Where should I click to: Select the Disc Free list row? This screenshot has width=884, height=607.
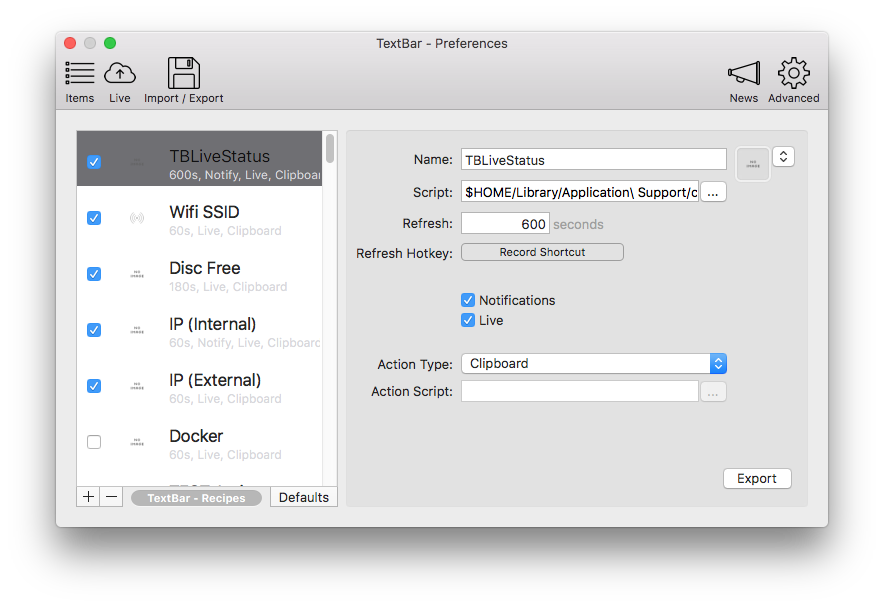pos(200,274)
